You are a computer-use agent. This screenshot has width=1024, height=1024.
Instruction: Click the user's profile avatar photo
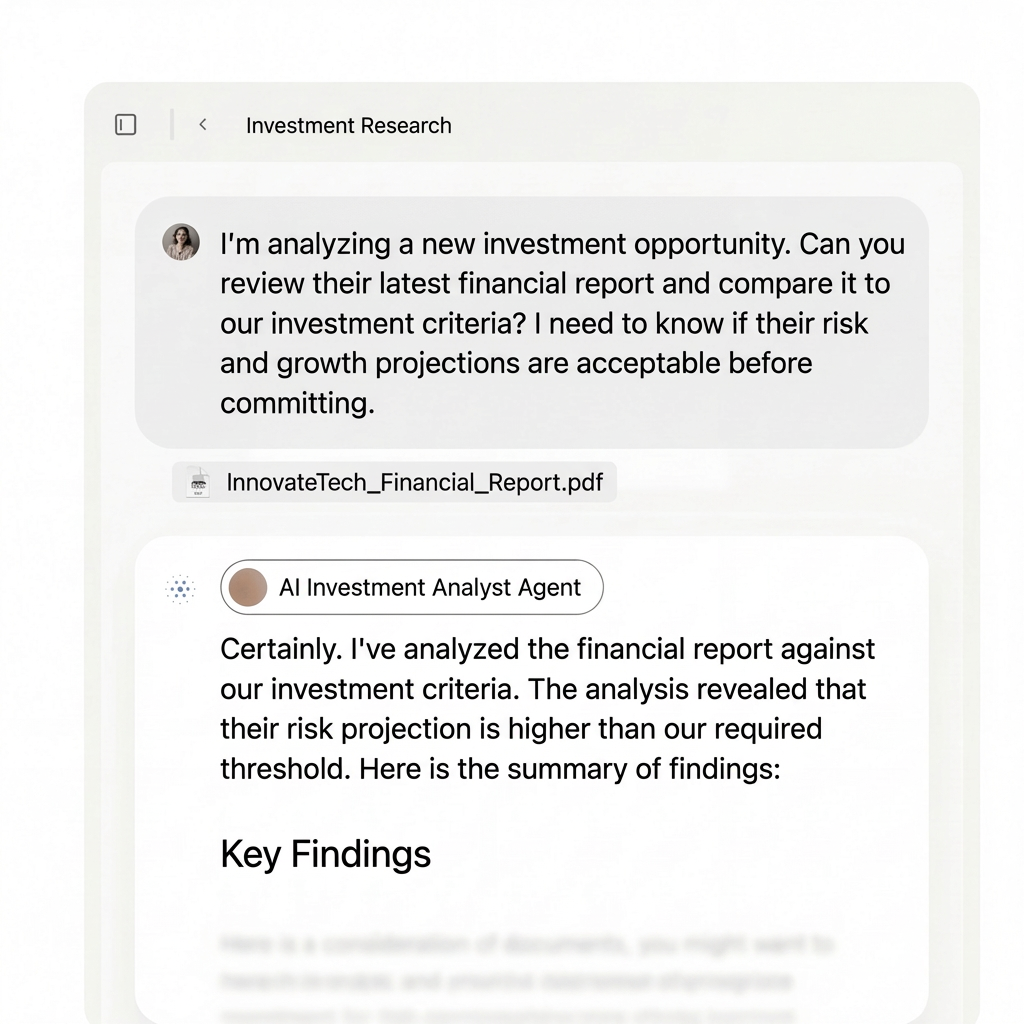(x=181, y=243)
